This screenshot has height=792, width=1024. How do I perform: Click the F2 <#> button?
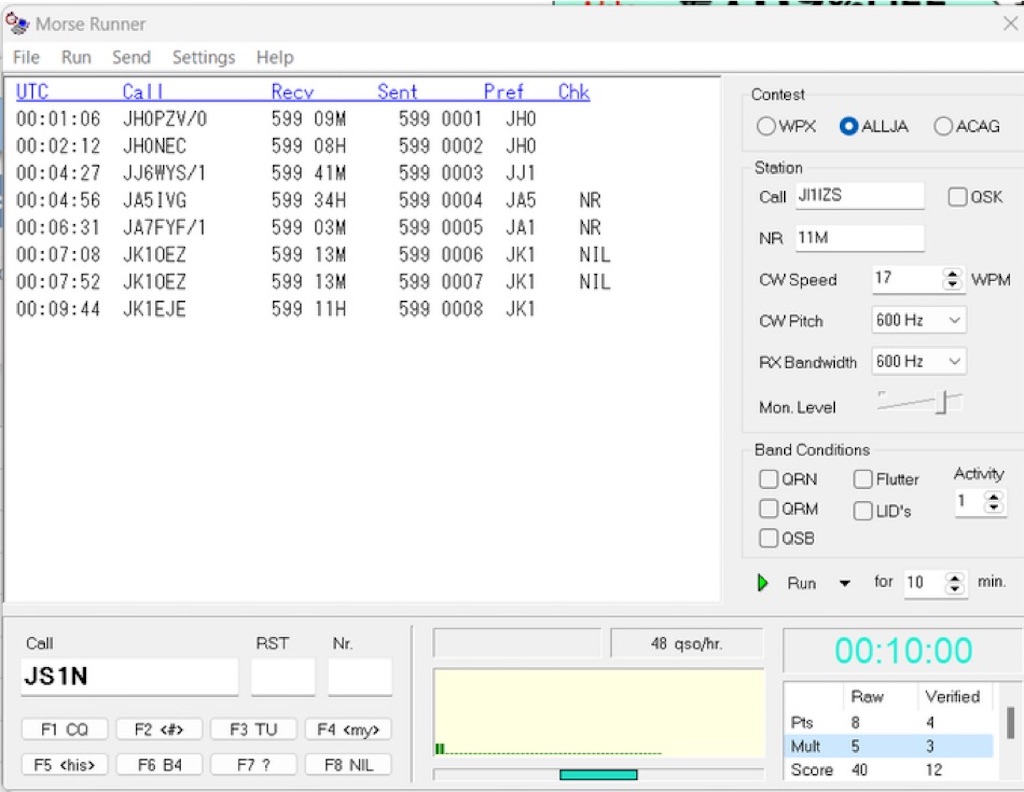coord(159,729)
